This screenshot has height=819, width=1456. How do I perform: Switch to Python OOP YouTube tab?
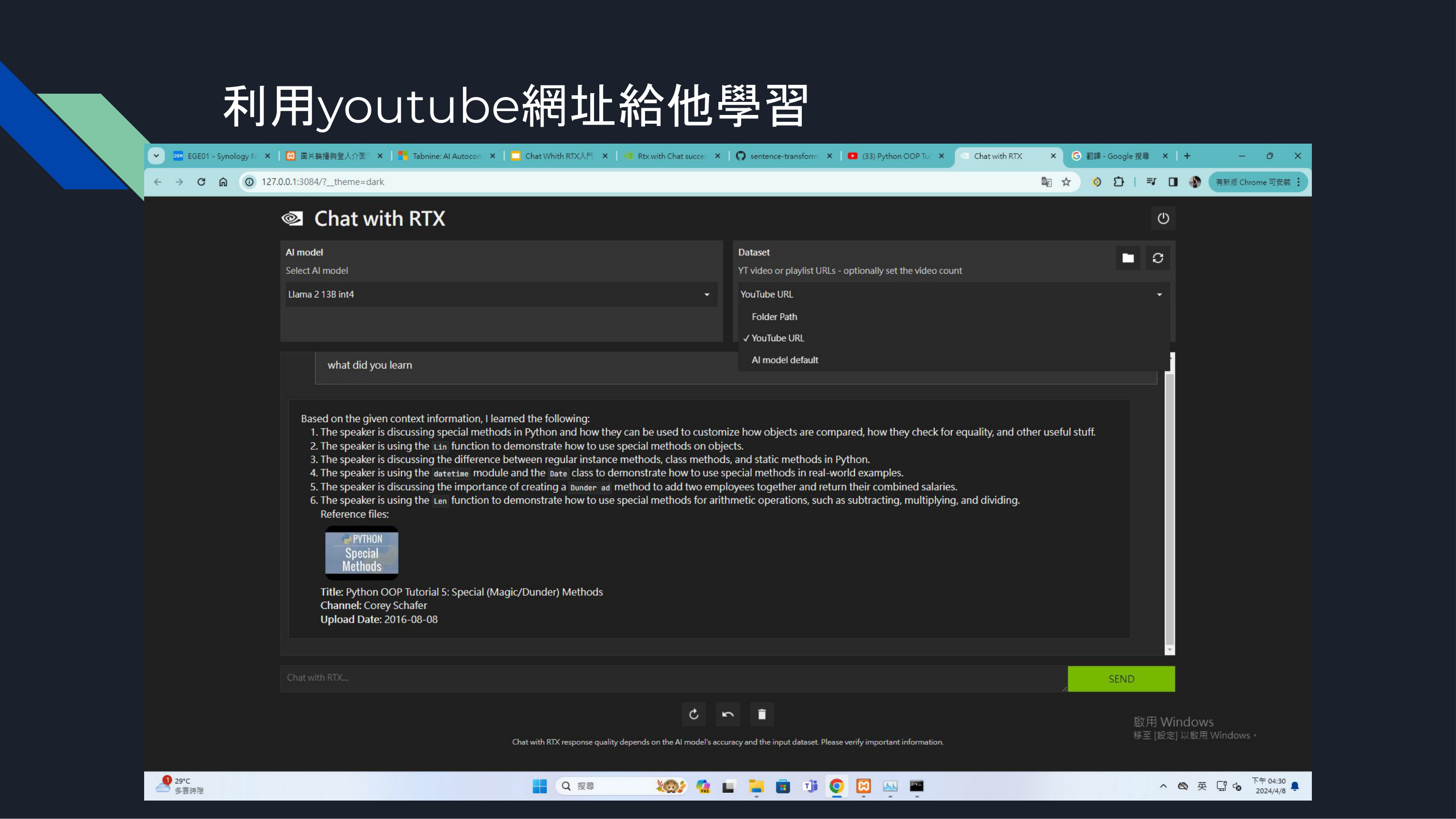point(895,156)
